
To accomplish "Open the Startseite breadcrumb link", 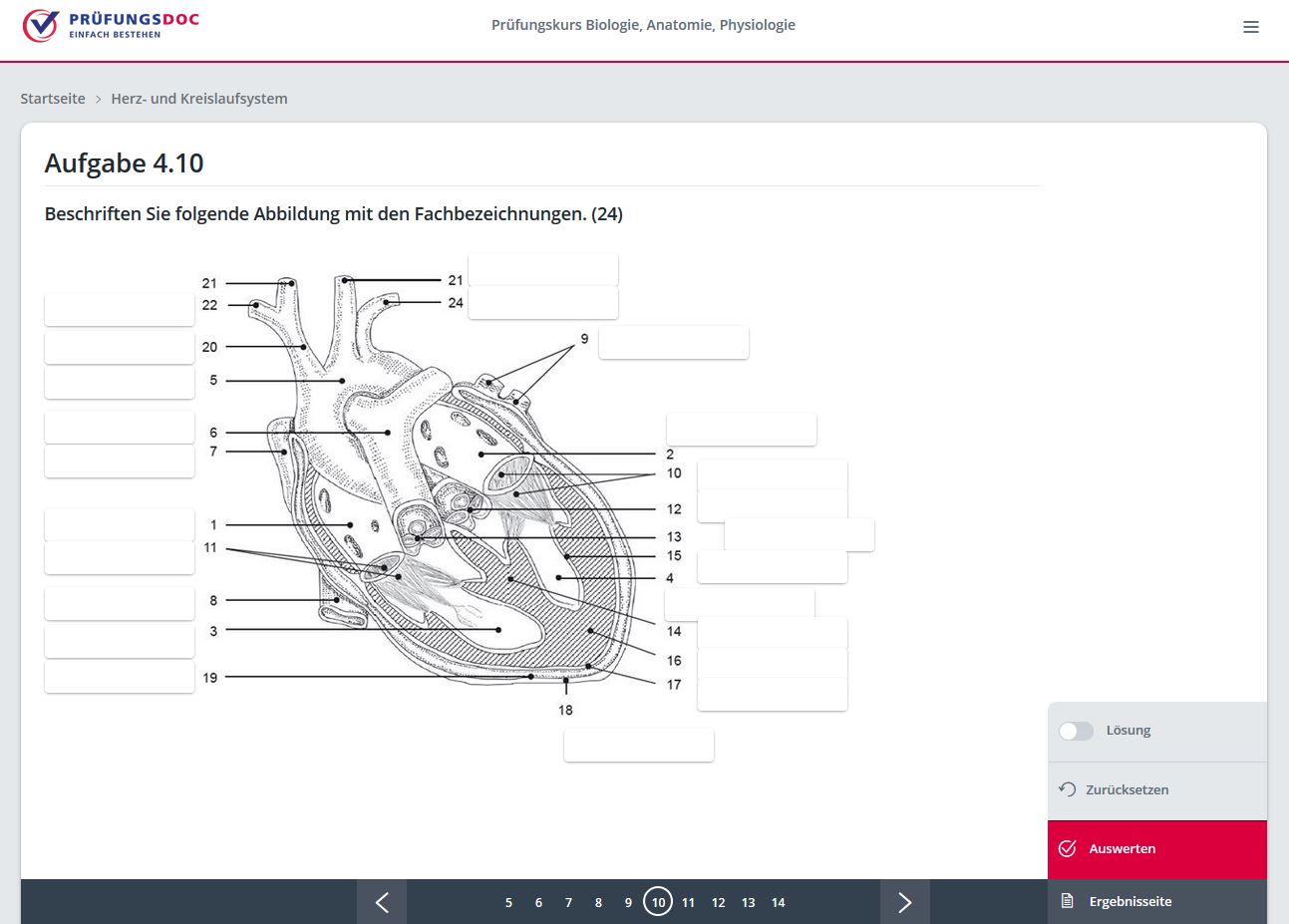I will [53, 99].
